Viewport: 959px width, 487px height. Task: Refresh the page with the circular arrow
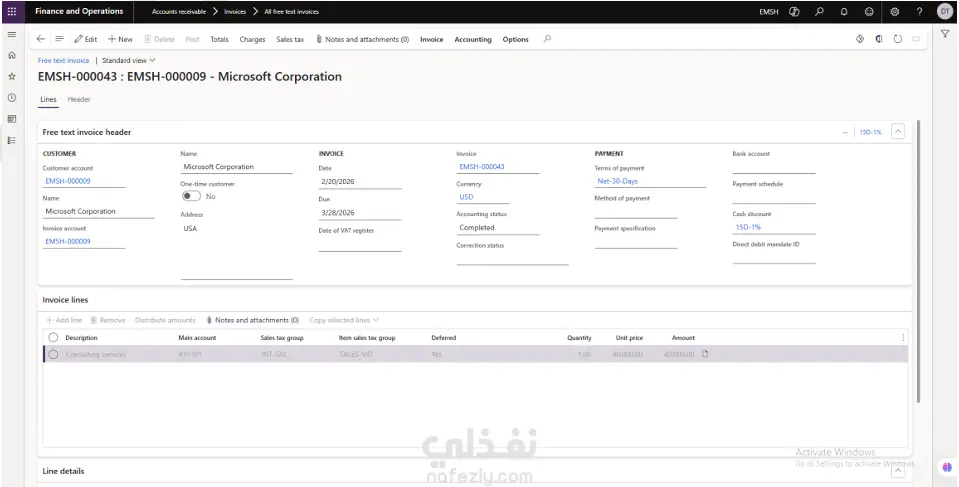(x=898, y=39)
